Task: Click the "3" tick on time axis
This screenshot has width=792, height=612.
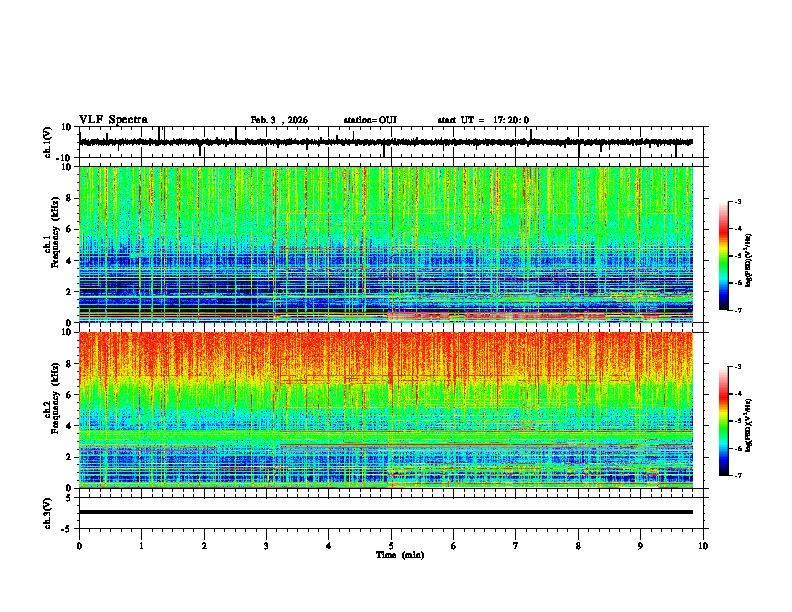Action: coord(266,546)
